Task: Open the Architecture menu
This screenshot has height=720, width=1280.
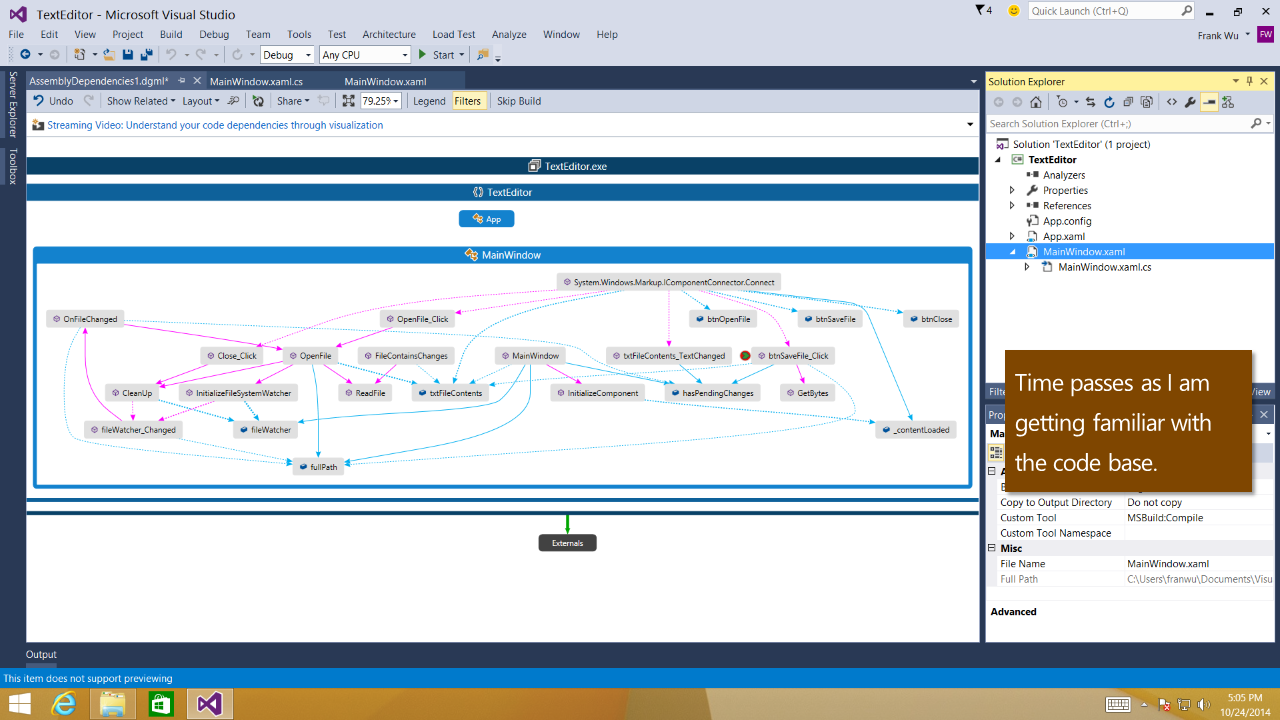Action: point(389,34)
